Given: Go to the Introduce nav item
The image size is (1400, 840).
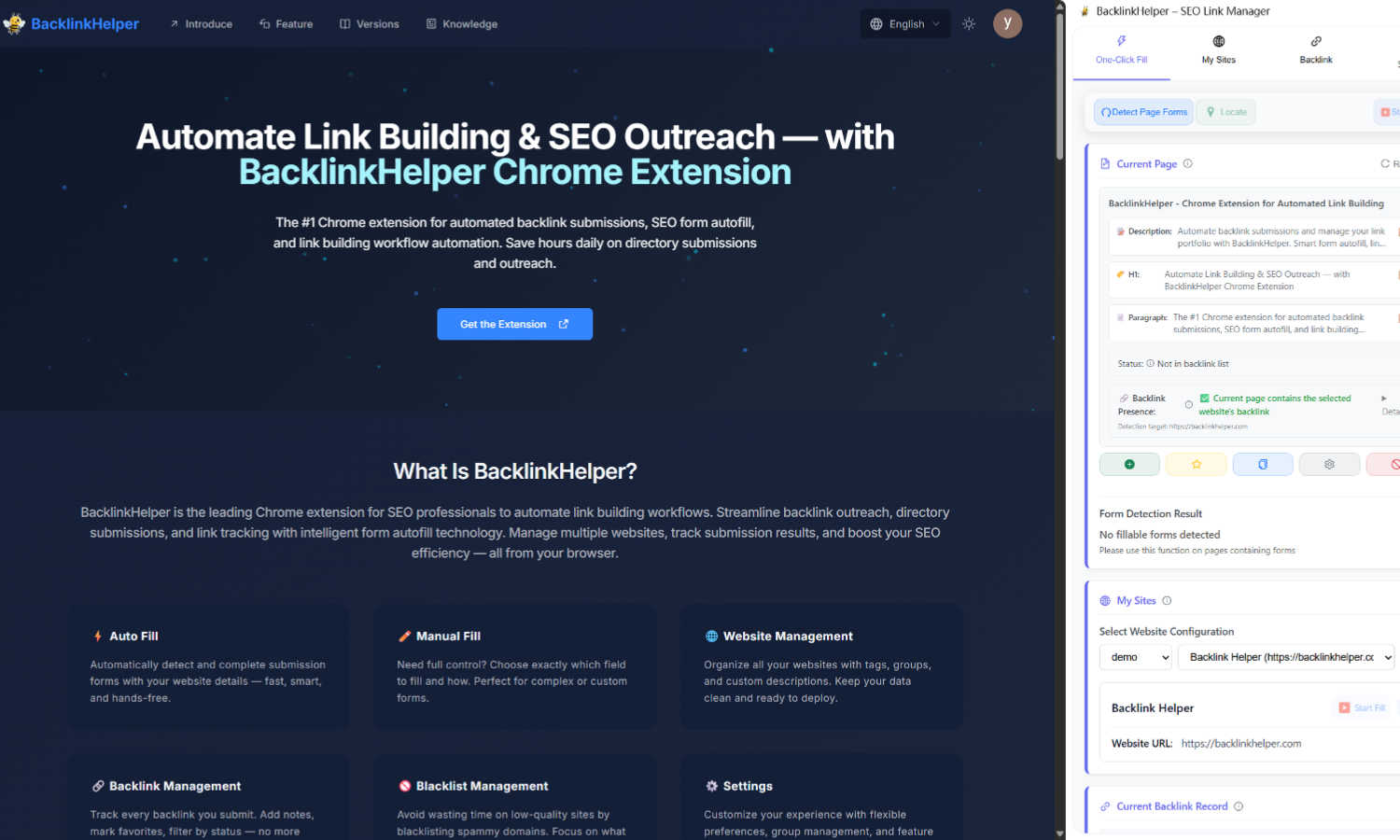Looking at the screenshot, I should point(201,24).
